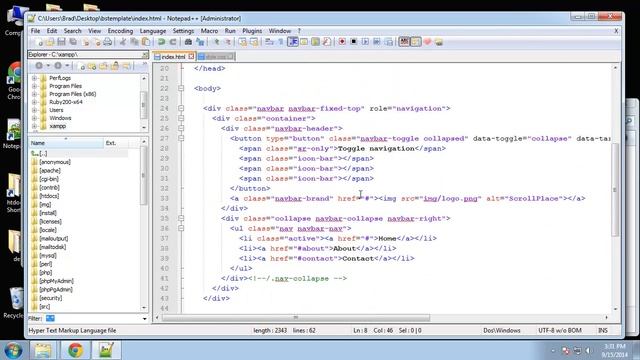Screen dimensions: 640x360
Task: Click the red heart toolbar icon
Action: pos(427,42)
